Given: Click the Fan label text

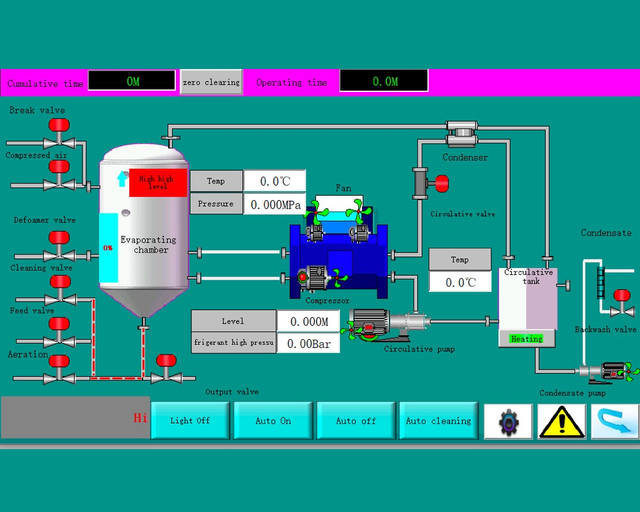Looking at the screenshot, I should point(343,188).
